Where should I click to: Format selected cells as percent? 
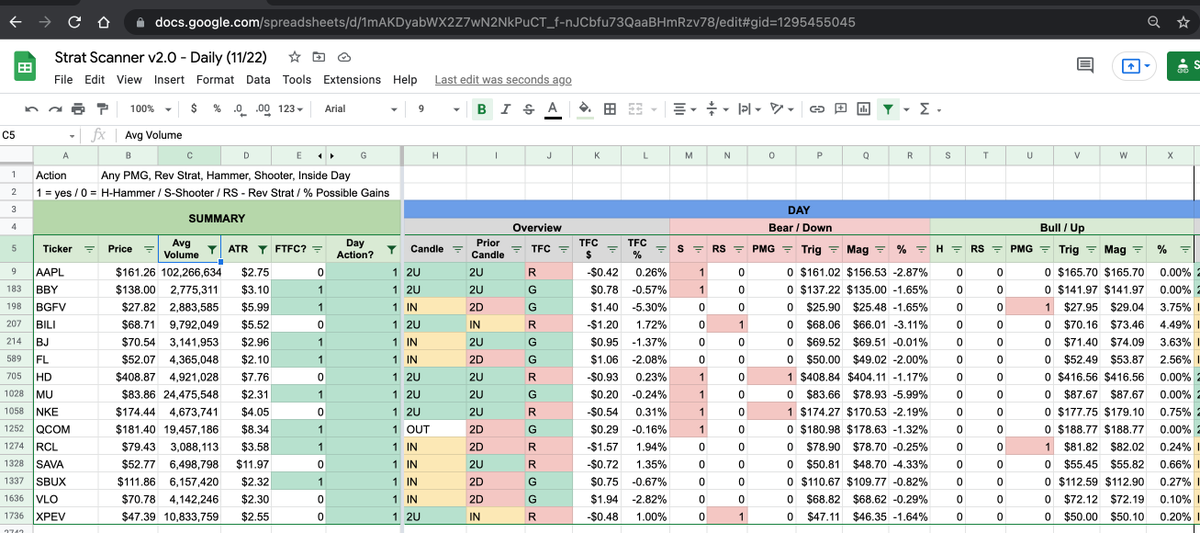click(216, 109)
